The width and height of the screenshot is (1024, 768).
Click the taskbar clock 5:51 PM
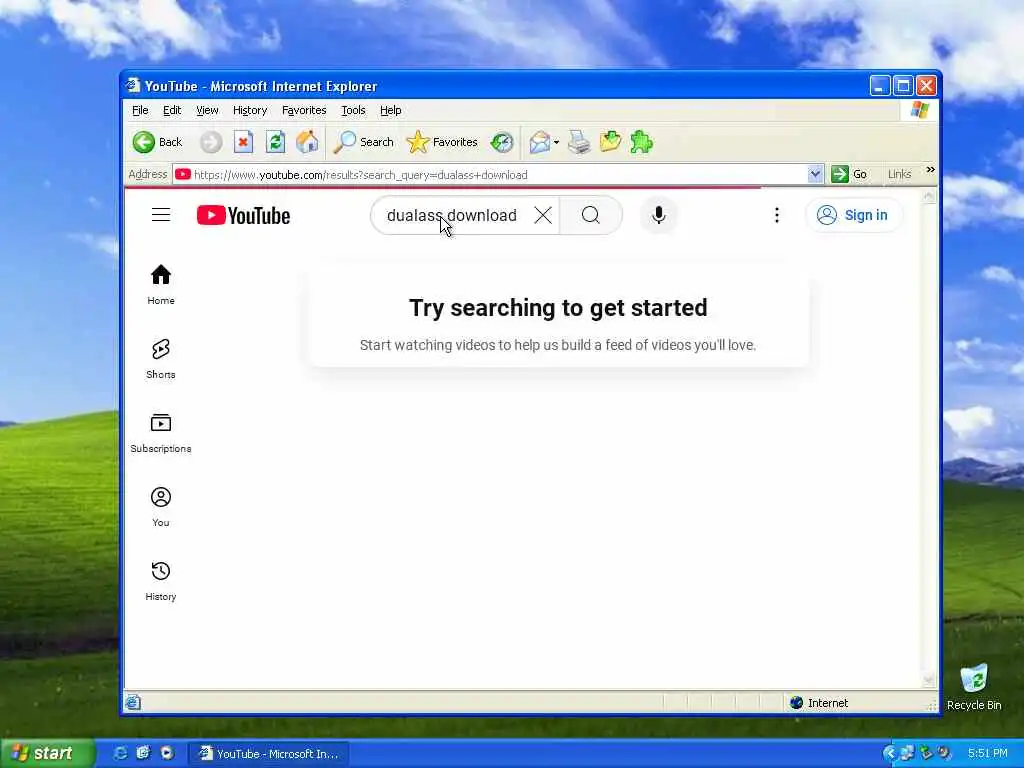click(987, 753)
